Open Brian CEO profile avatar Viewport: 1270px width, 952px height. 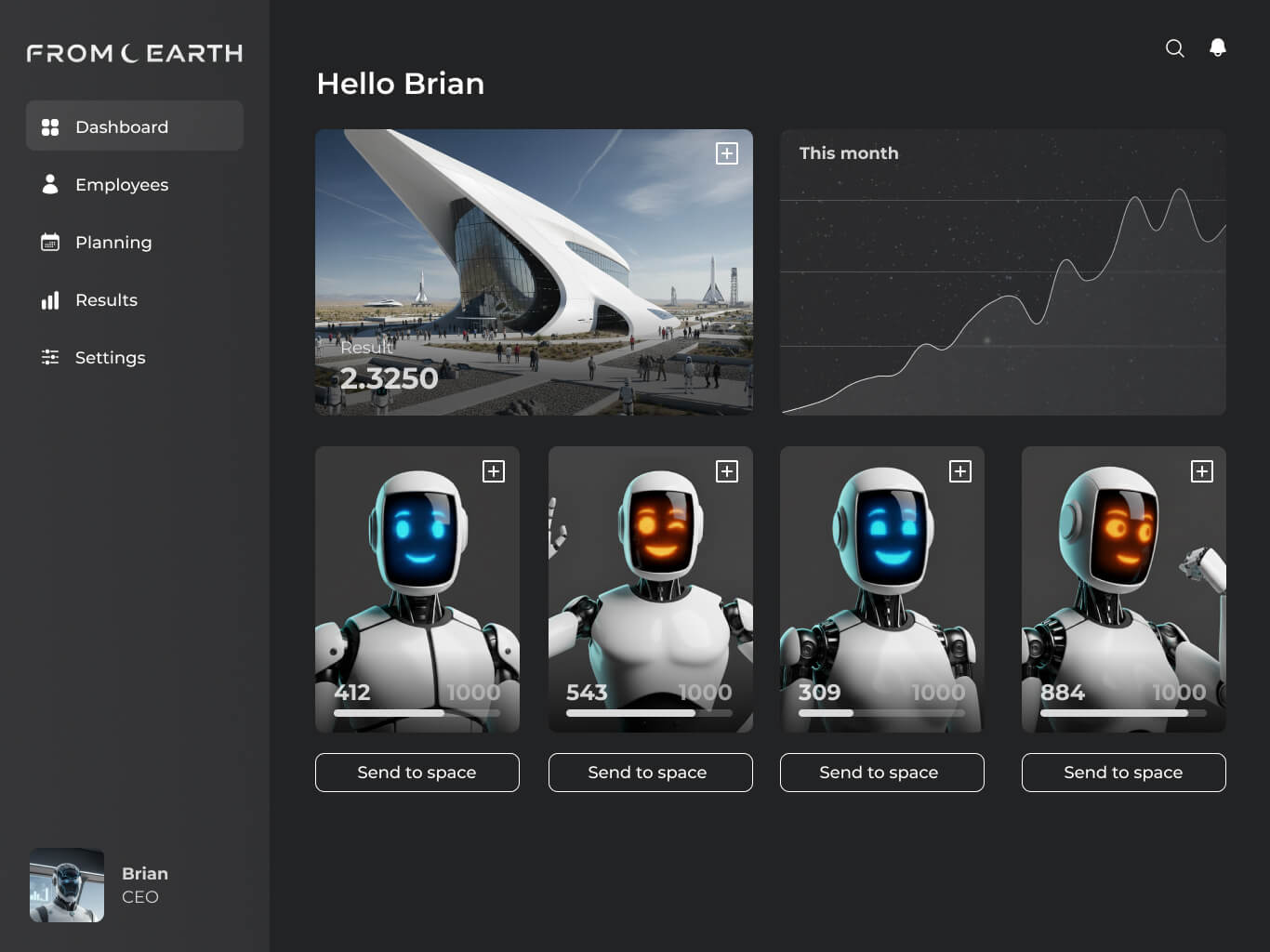67,885
